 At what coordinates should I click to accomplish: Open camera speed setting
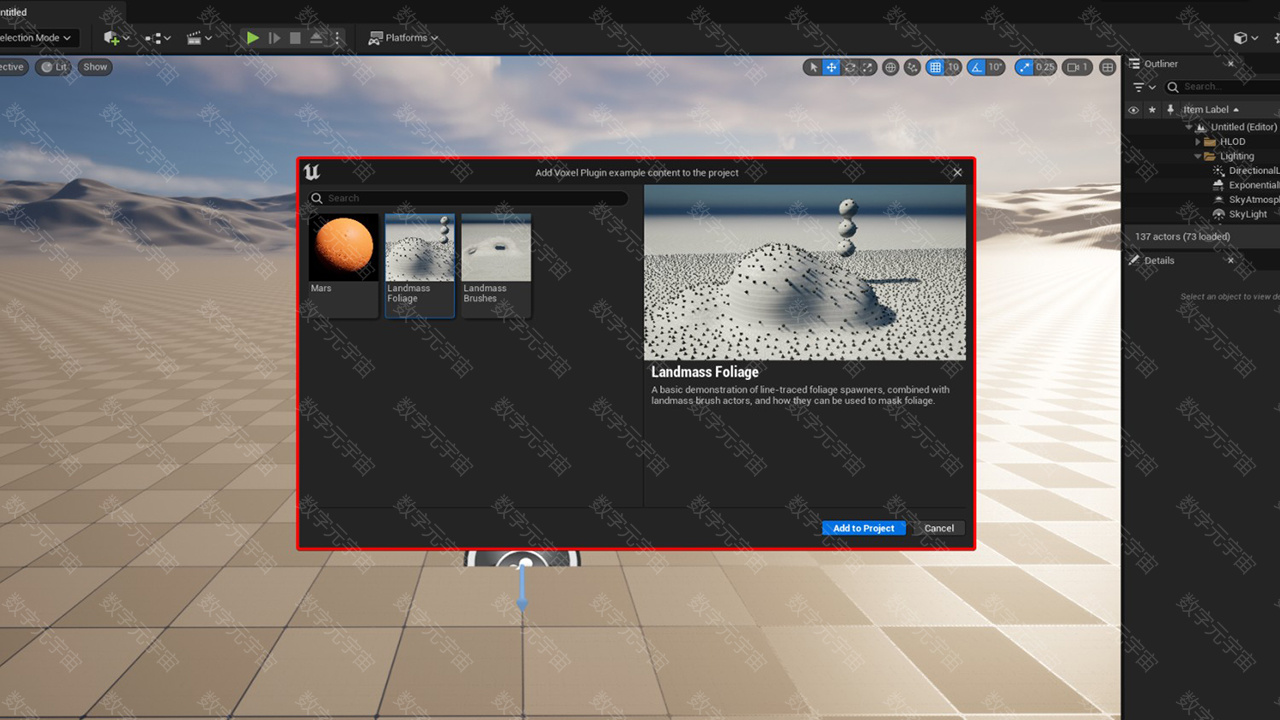tap(1077, 67)
